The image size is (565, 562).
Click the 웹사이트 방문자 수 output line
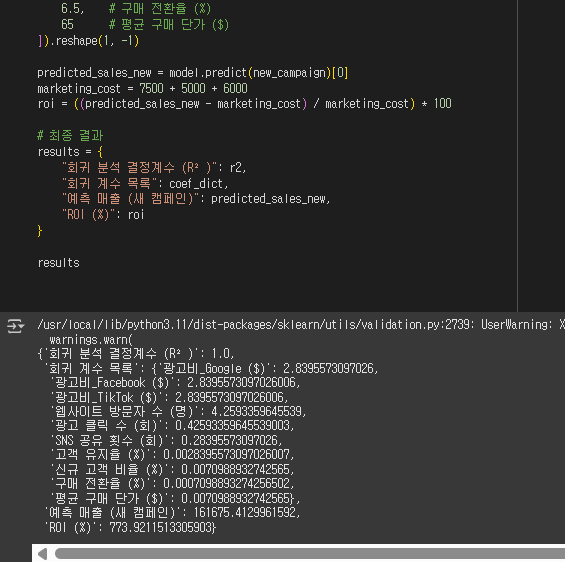pos(178,411)
